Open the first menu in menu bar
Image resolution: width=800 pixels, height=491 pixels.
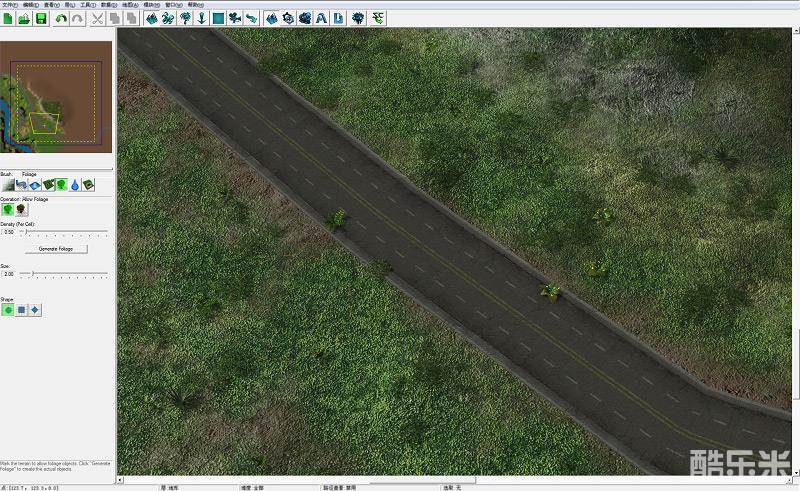[x=10, y=4]
